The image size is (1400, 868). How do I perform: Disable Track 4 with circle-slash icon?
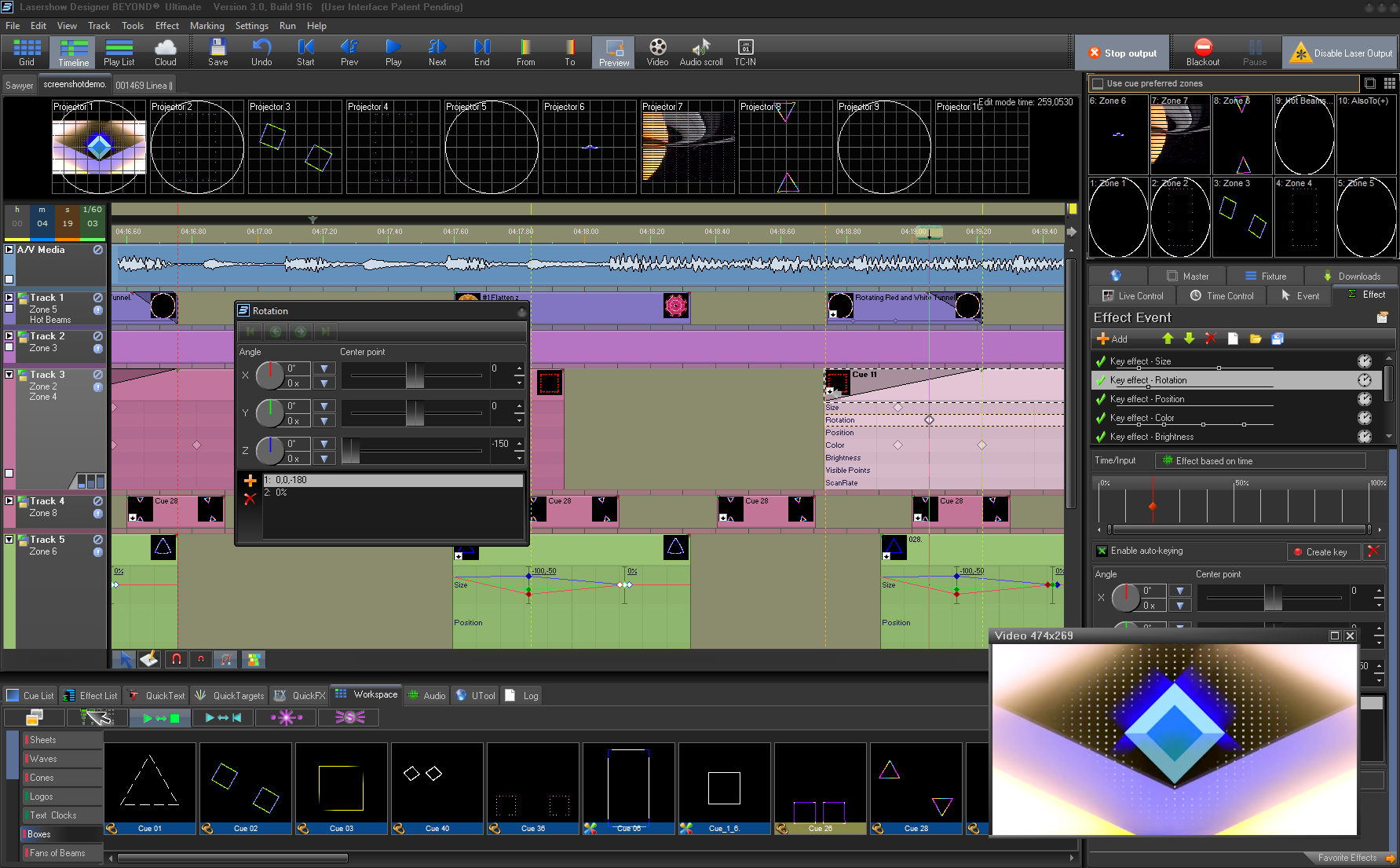point(97,501)
